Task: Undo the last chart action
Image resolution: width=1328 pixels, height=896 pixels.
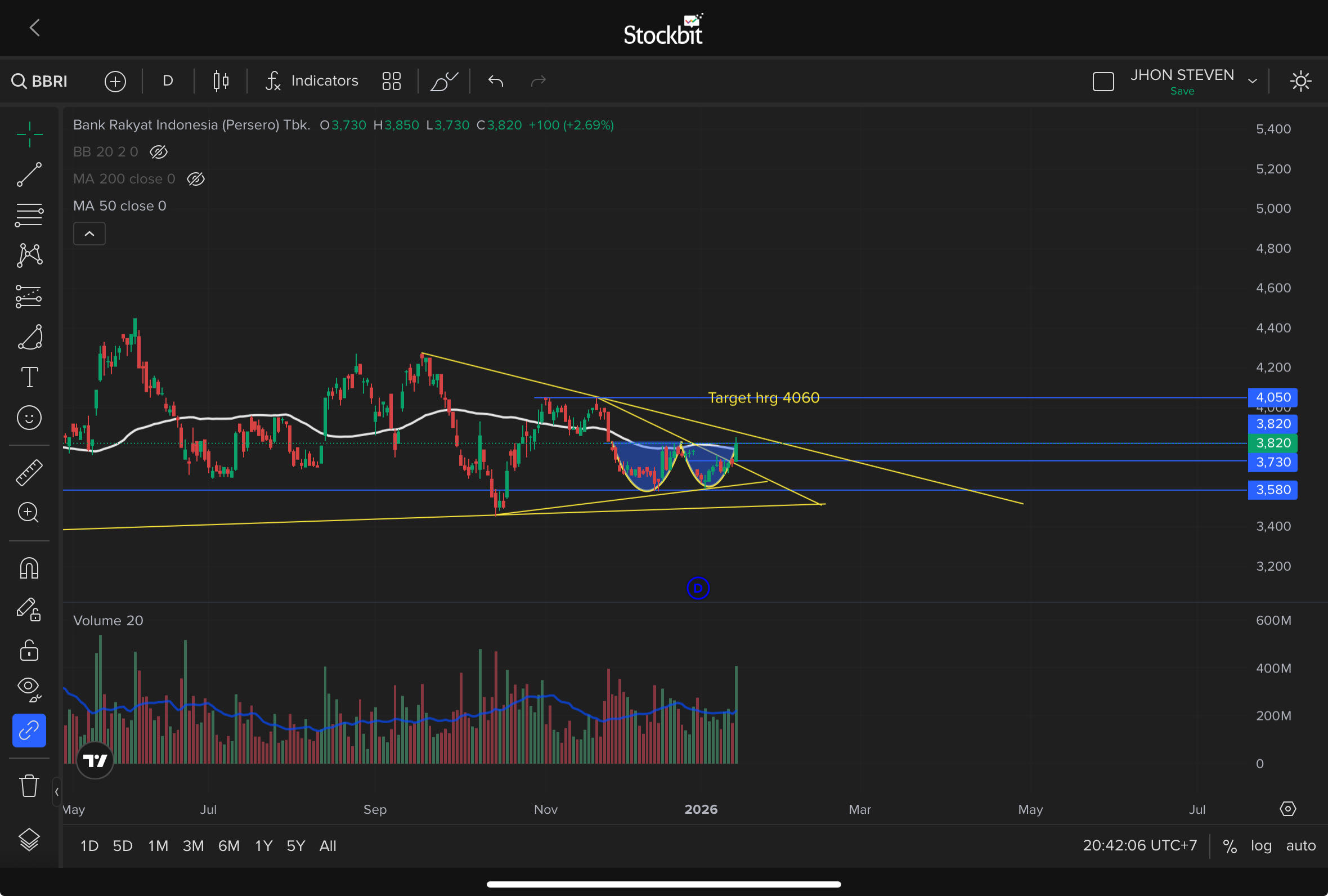Action: pyautogui.click(x=496, y=81)
